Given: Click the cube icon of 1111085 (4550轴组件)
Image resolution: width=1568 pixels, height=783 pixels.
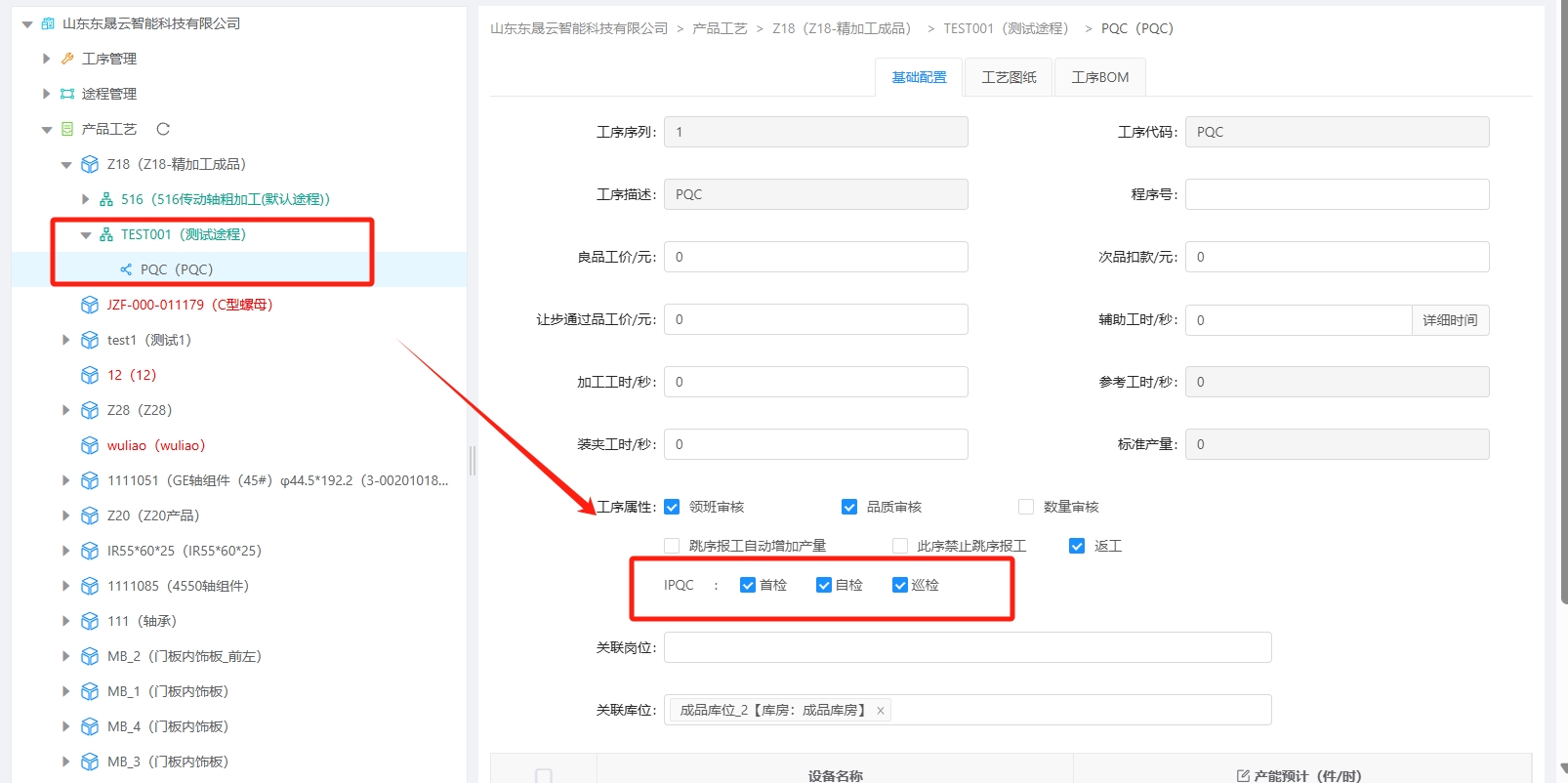Looking at the screenshot, I should tap(90, 586).
